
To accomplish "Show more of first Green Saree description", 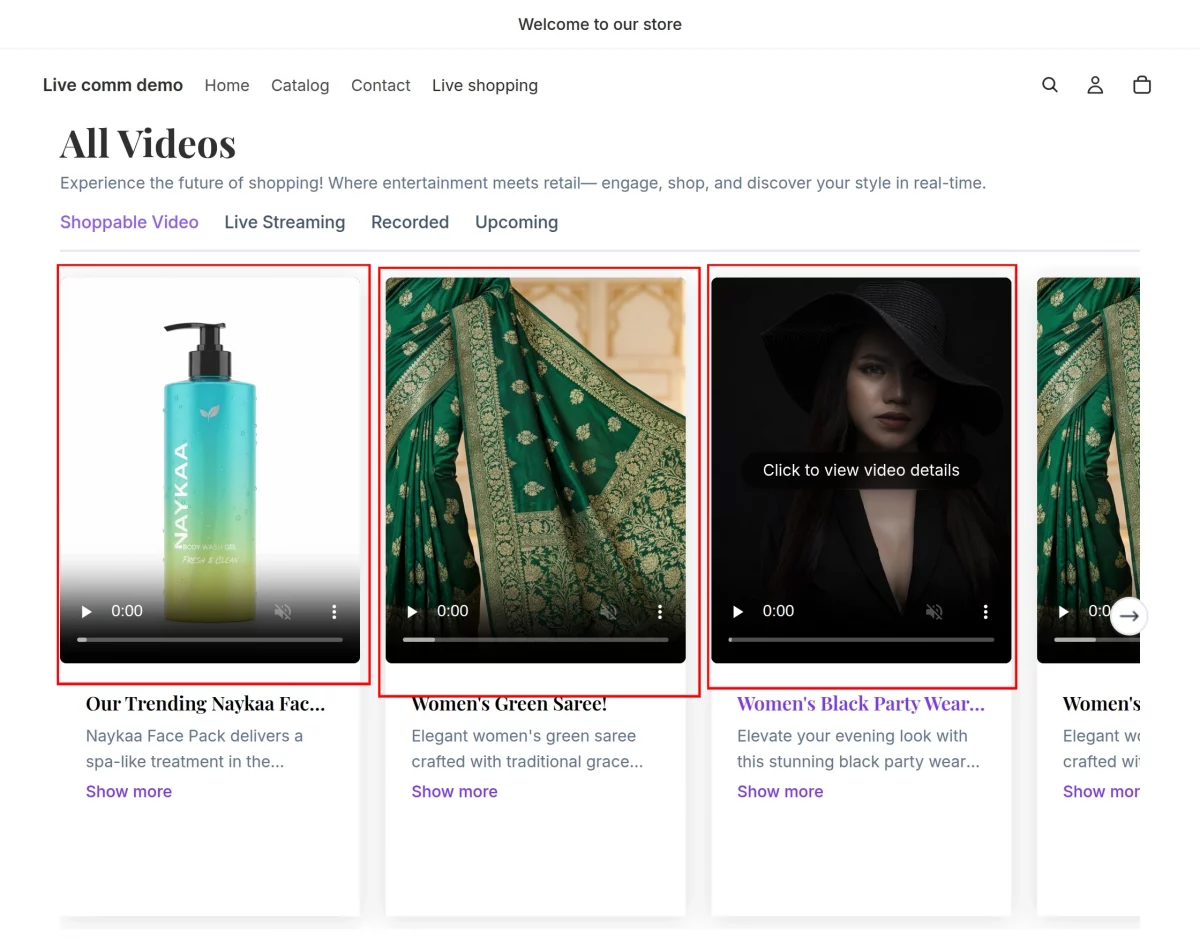I will (x=454, y=791).
